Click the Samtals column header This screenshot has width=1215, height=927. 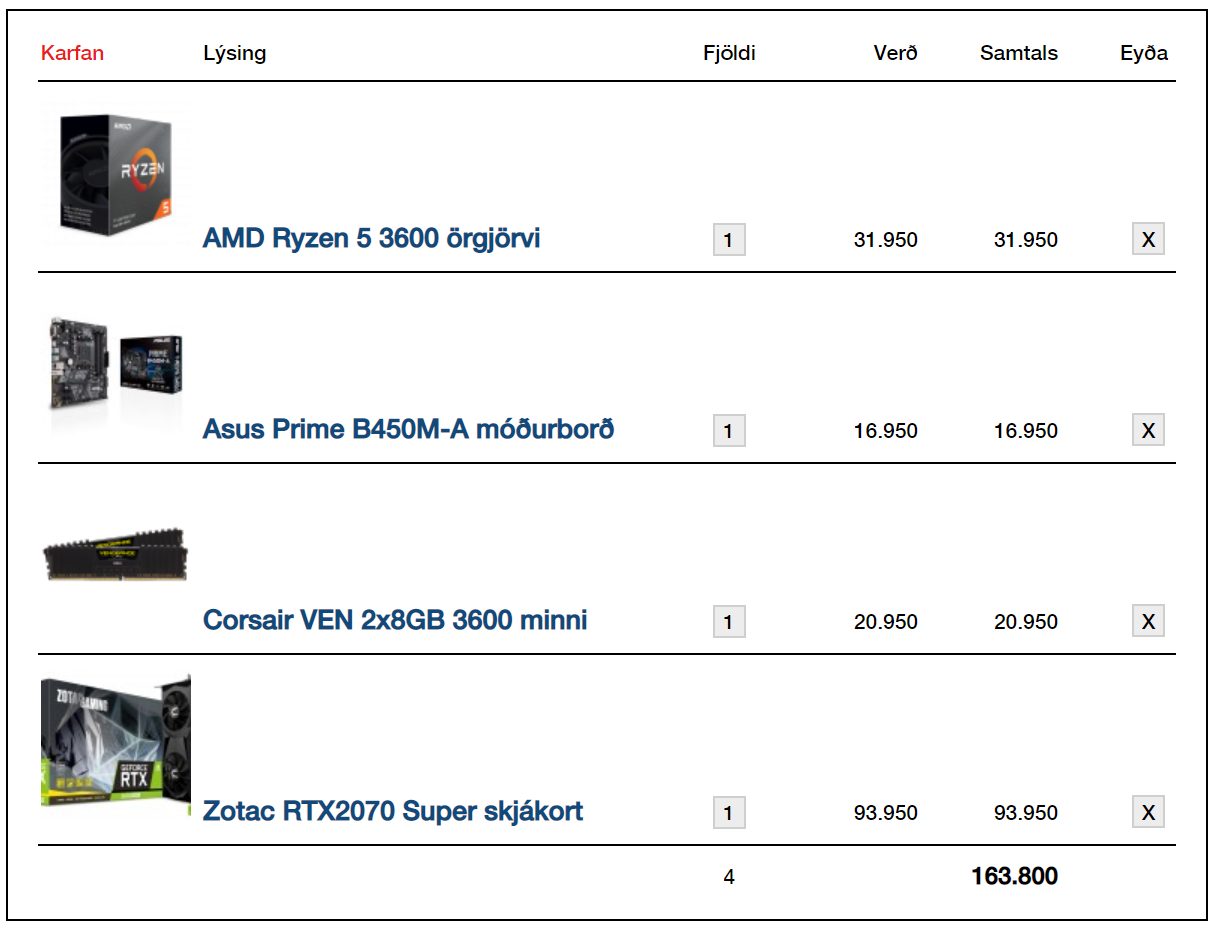(x=1018, y=53)
